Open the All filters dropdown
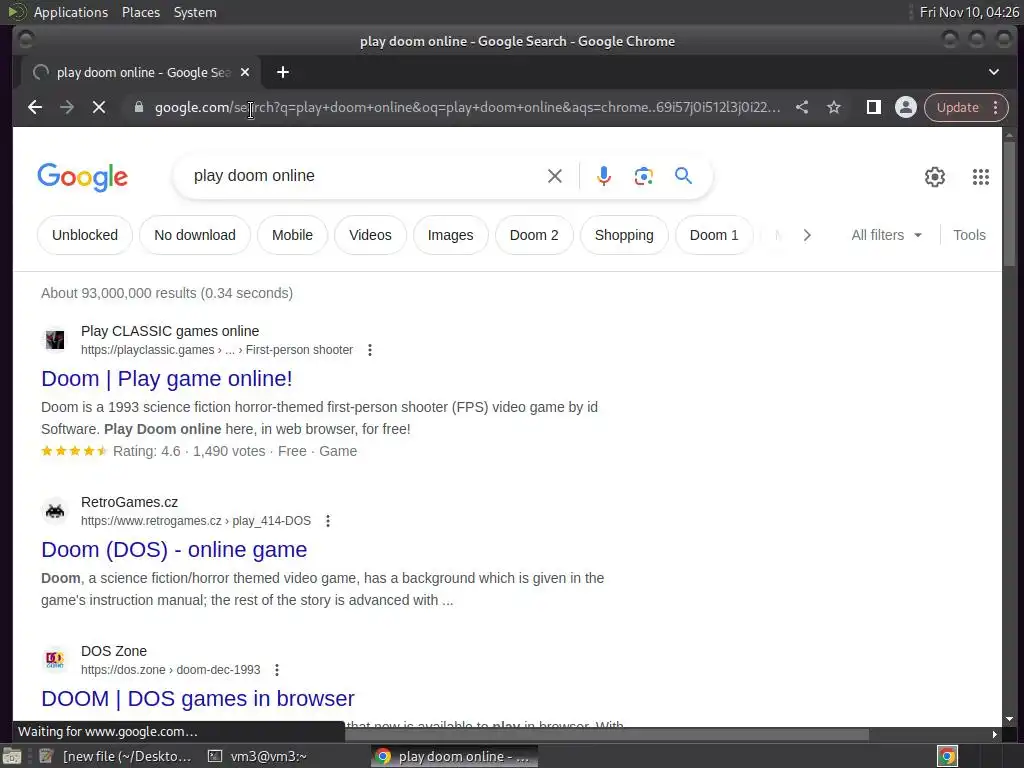The image size is (1024, 768). (886, 235)
